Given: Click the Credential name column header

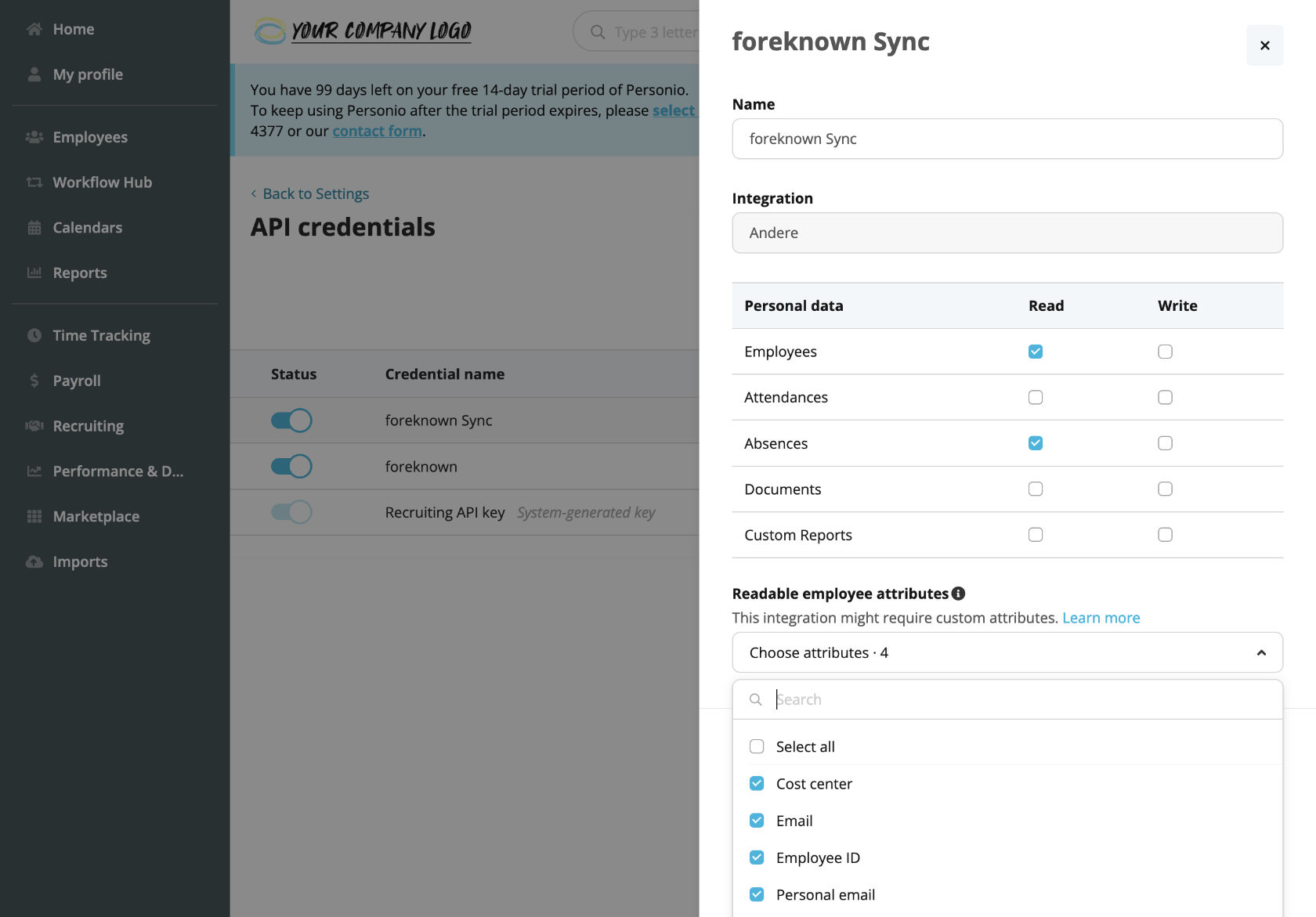Looking at the screenshot, I should point(444,374).
